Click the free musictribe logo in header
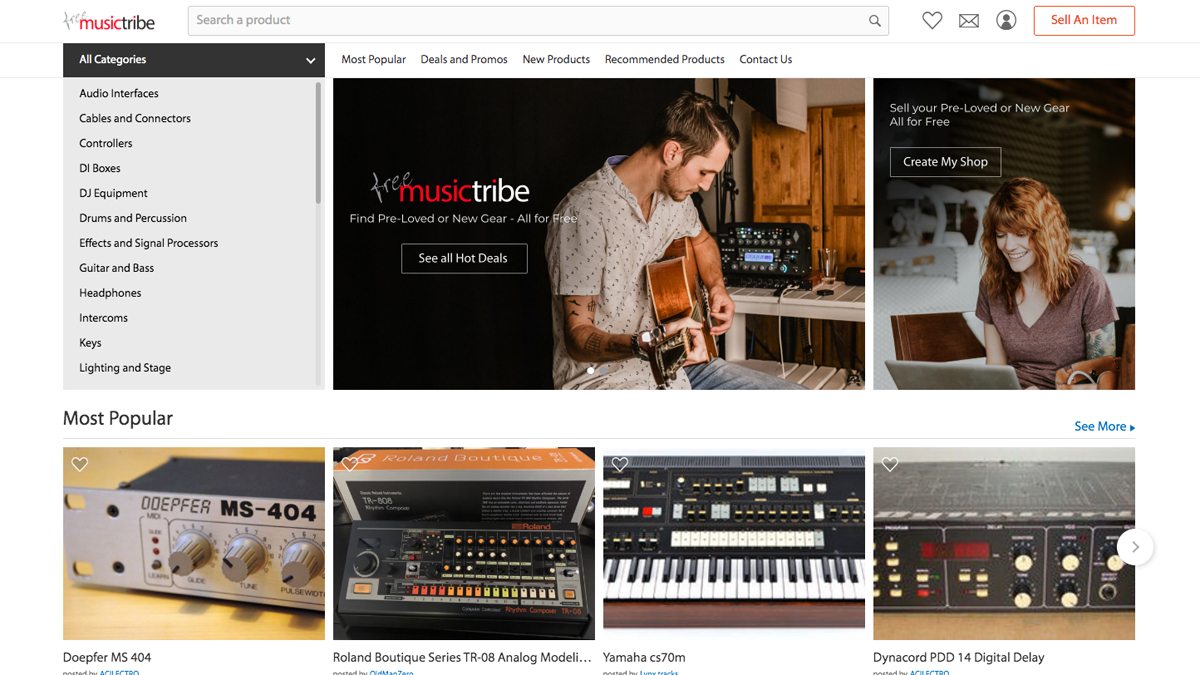 [109, 21]
